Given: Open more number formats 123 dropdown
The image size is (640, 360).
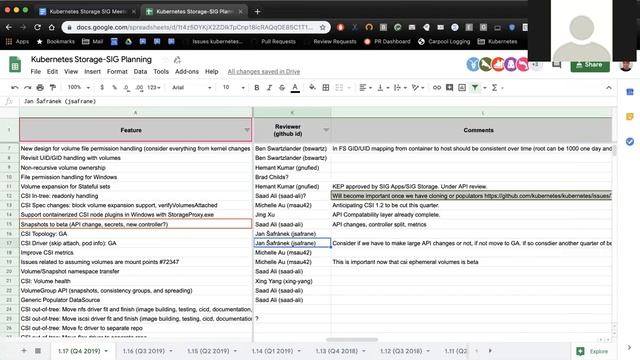Looking at the screenshot, I should pyautogui.click(x=153, y=87).
